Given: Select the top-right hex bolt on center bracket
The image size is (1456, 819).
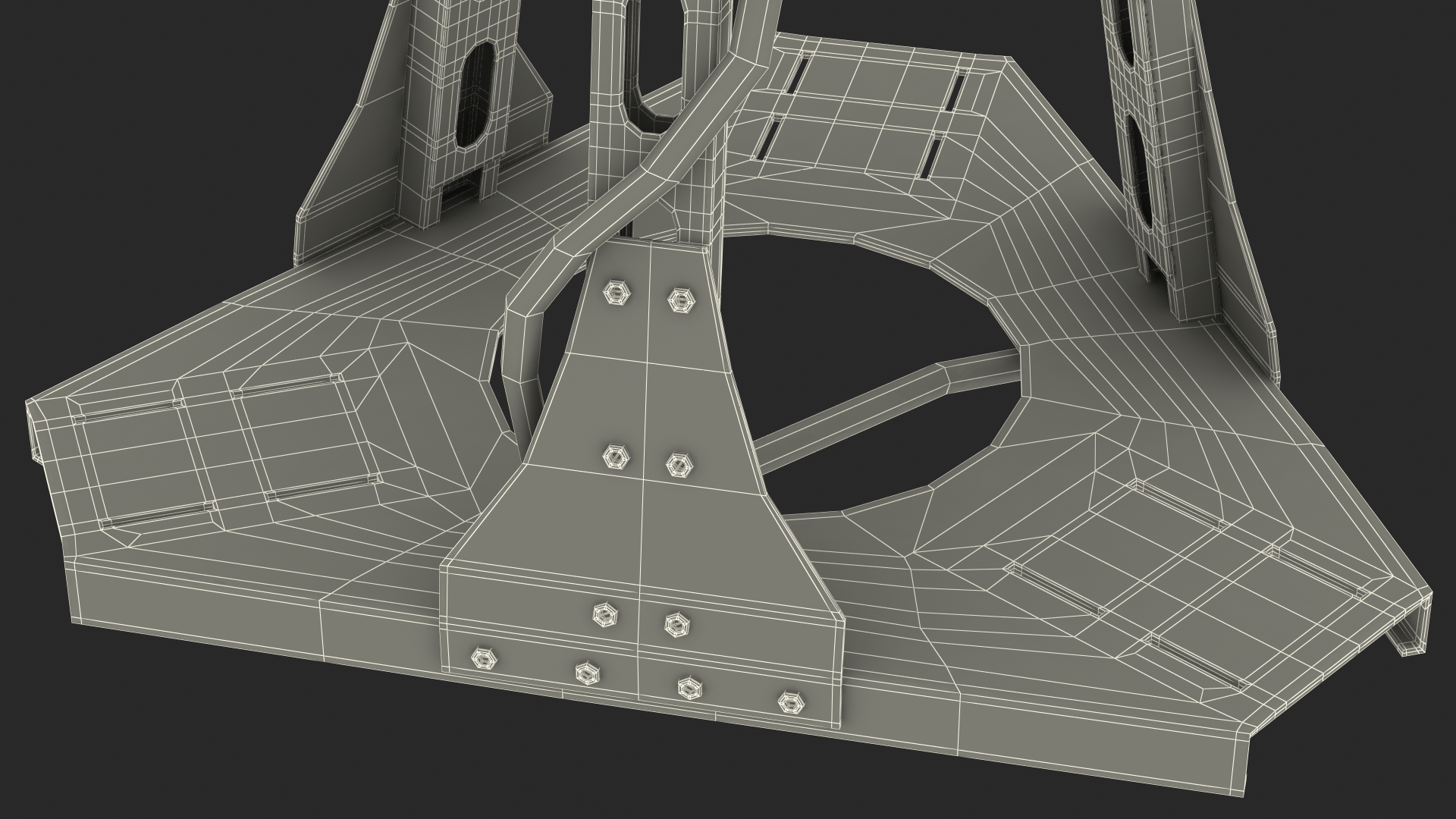Looking at the screenshot, I should (x=682, y=300).
